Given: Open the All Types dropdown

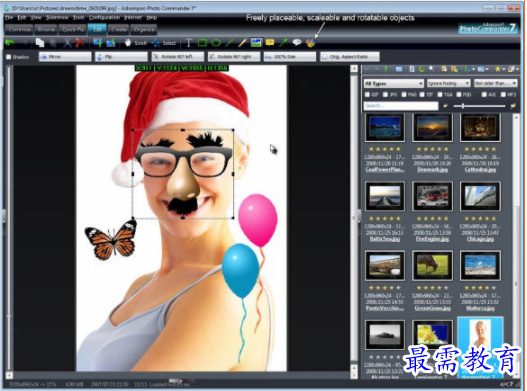Looking at the screenshot, I should coord(393,83).
